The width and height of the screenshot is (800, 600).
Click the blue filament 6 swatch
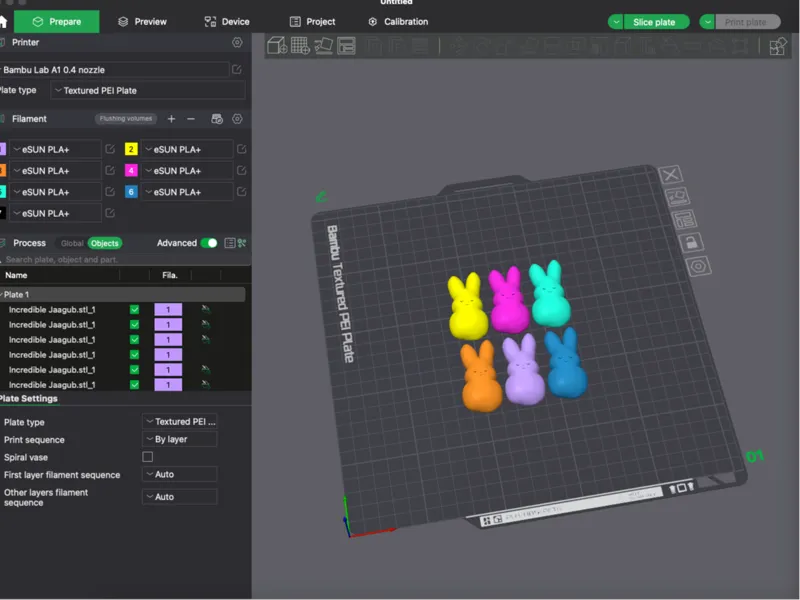click(x=131, y=192)
